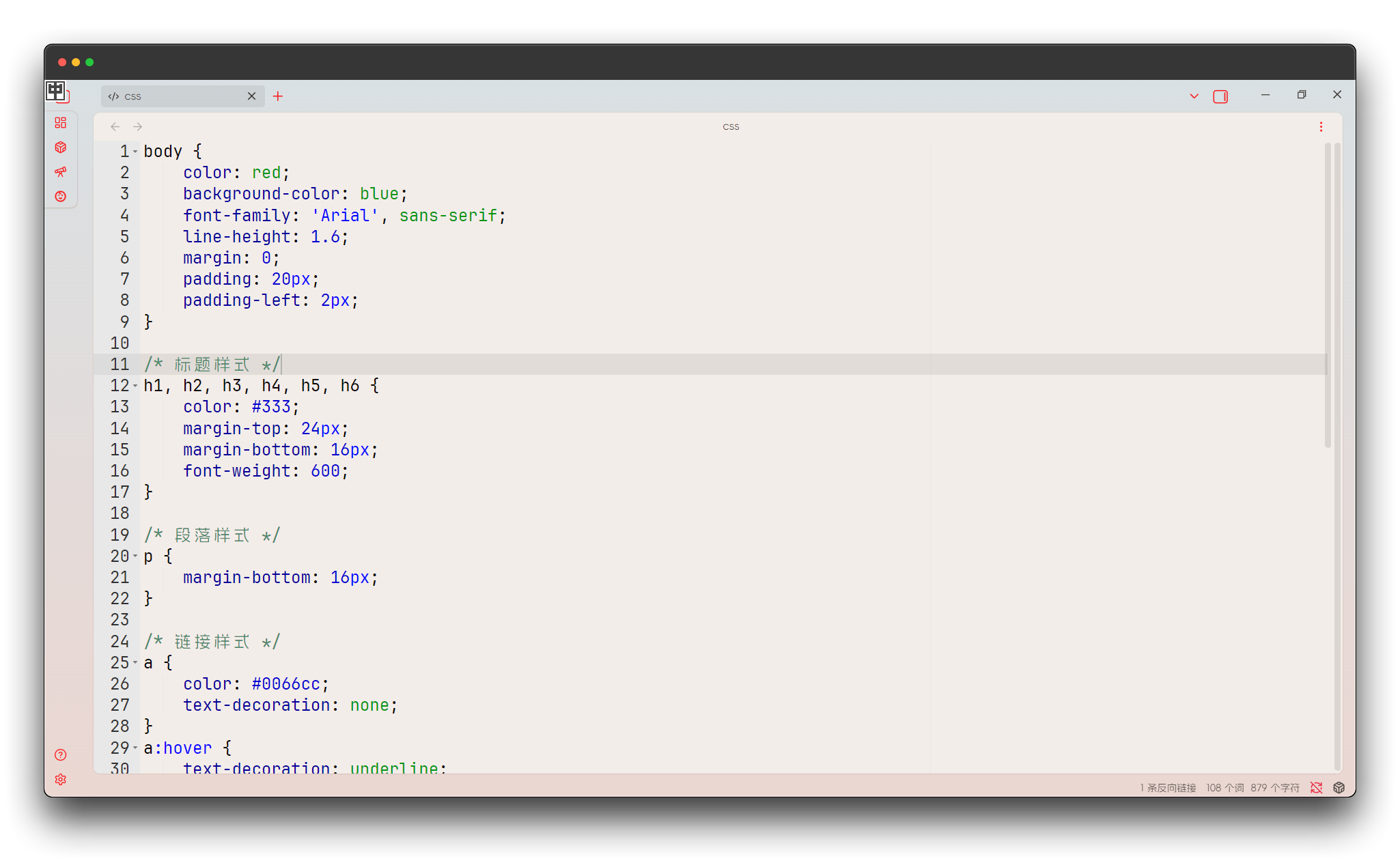Screen dimensions: 1400x863
Task: Toggle the crossed-out sync icon in status bar
Action: [x=1317, y=787]
